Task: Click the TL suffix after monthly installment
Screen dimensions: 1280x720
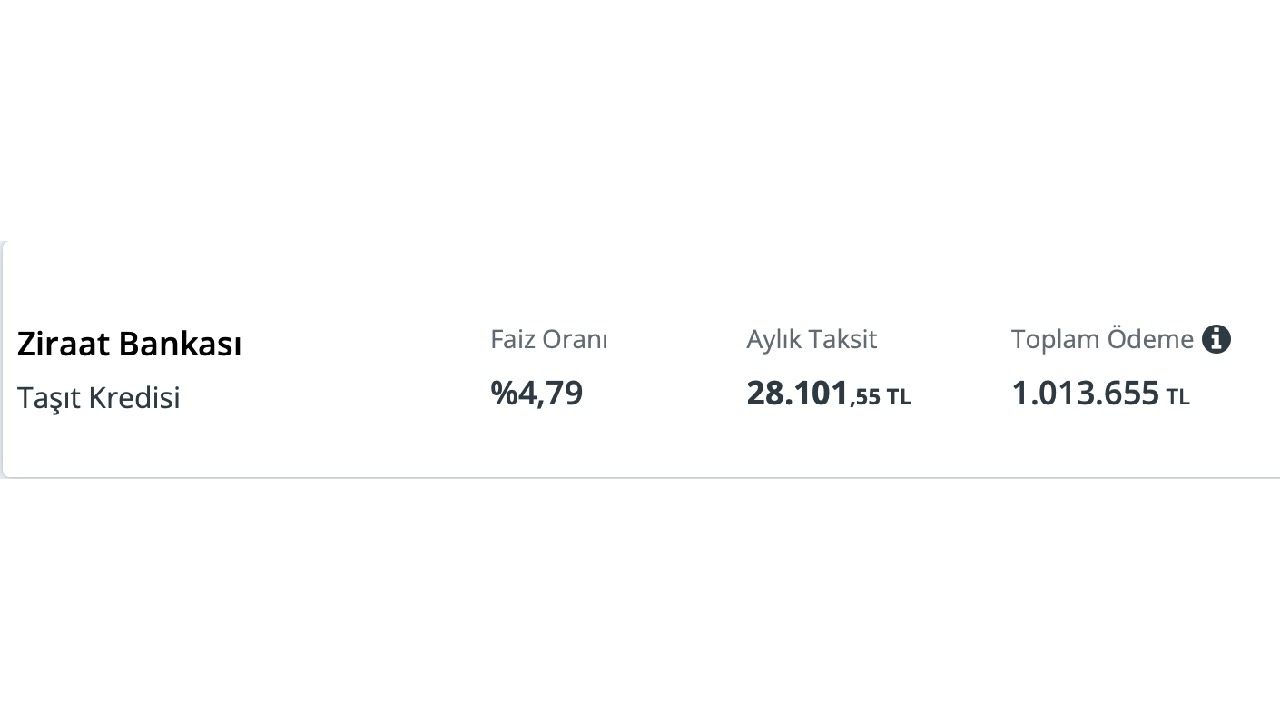Action: (898, 397)
